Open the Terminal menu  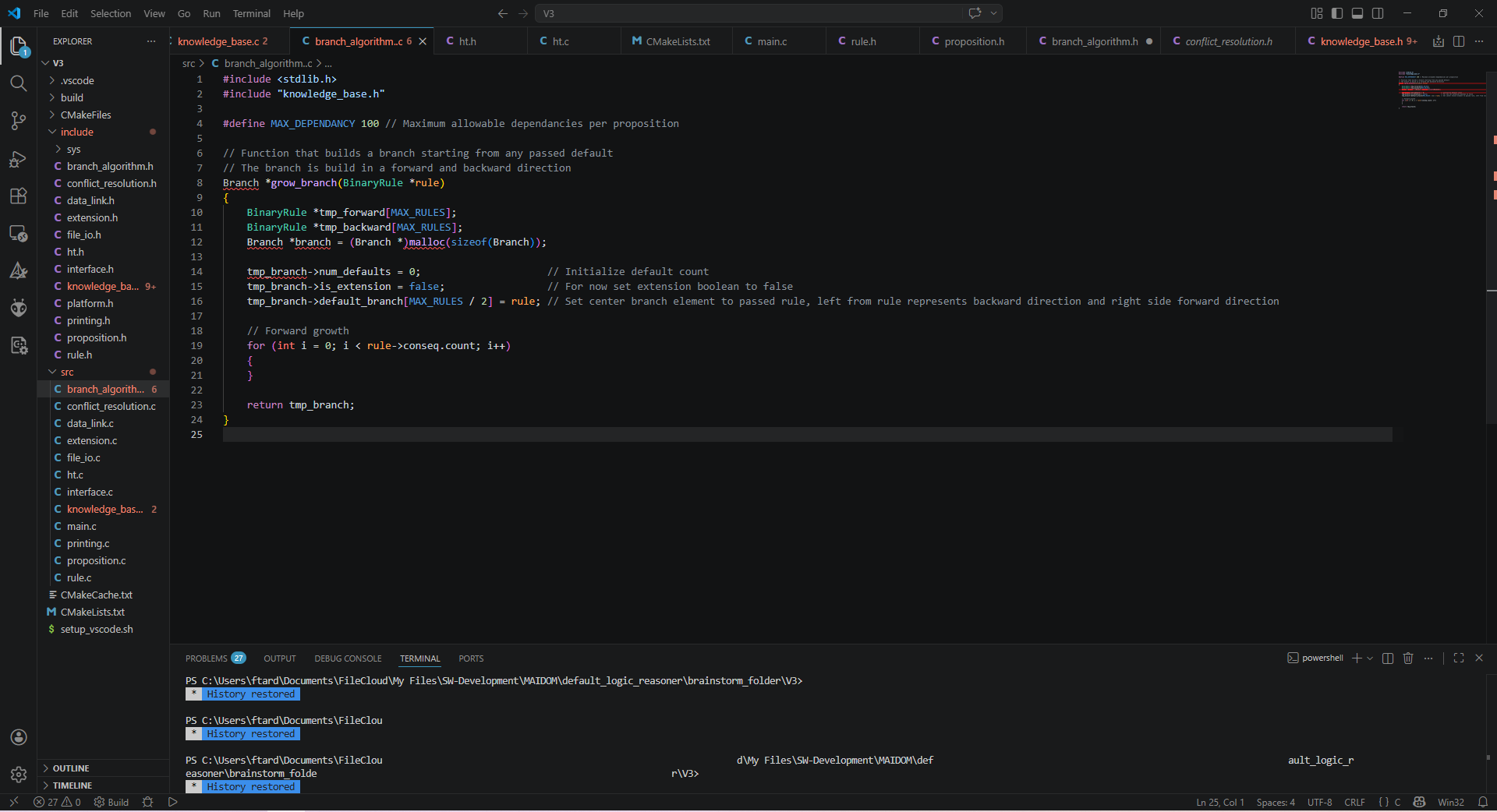coord(251,13)
